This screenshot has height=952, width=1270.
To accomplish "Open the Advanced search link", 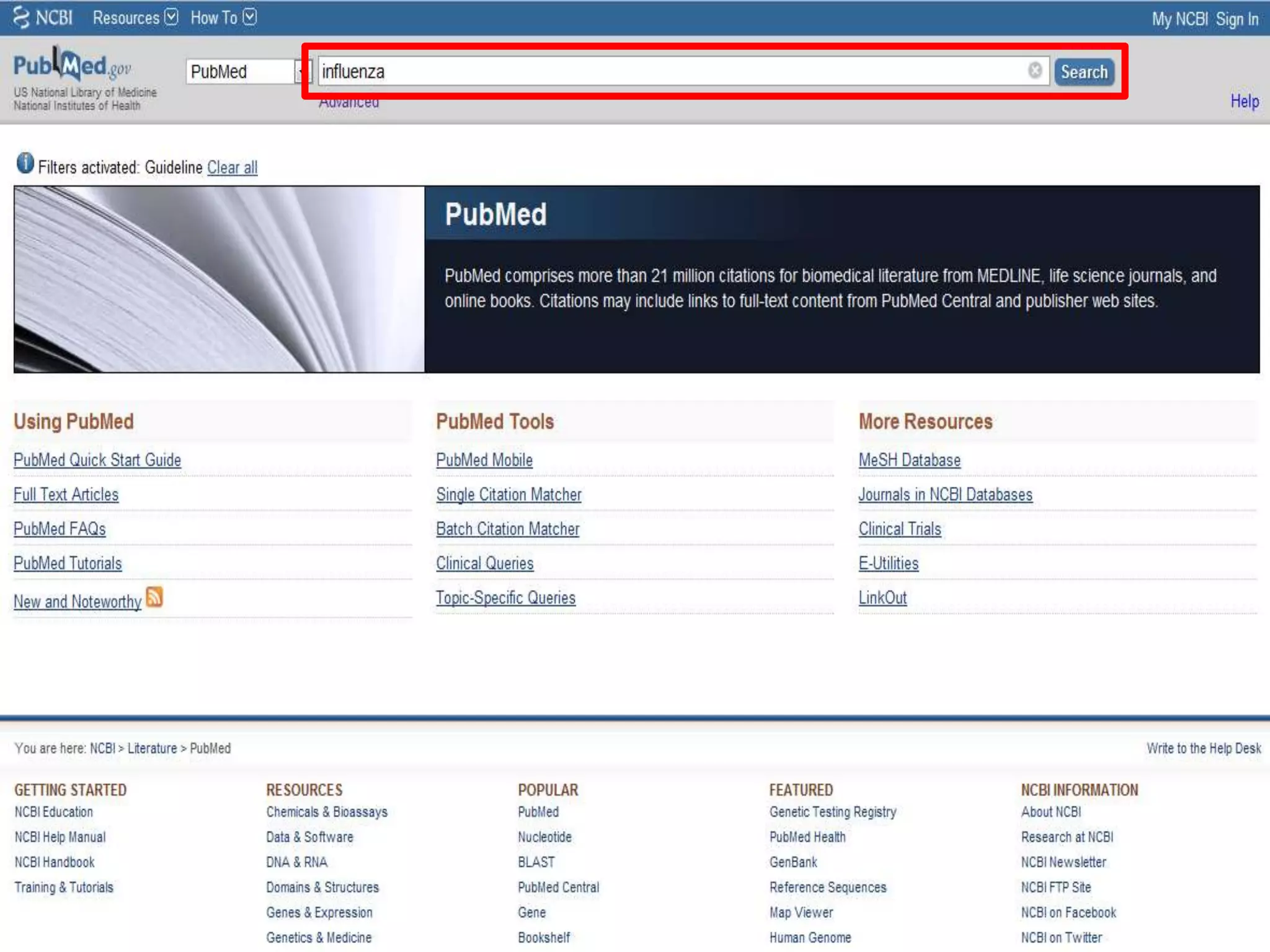I will pos(349,103).
